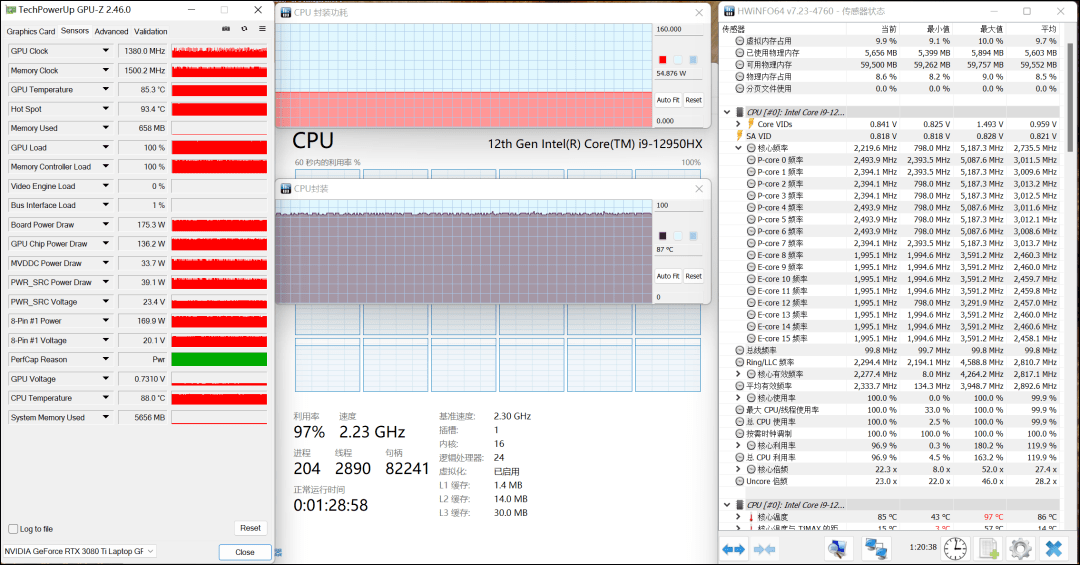Click red color swatch in CPU封装功耗 graph
The image size is (1080, 565).
[662, 60]
